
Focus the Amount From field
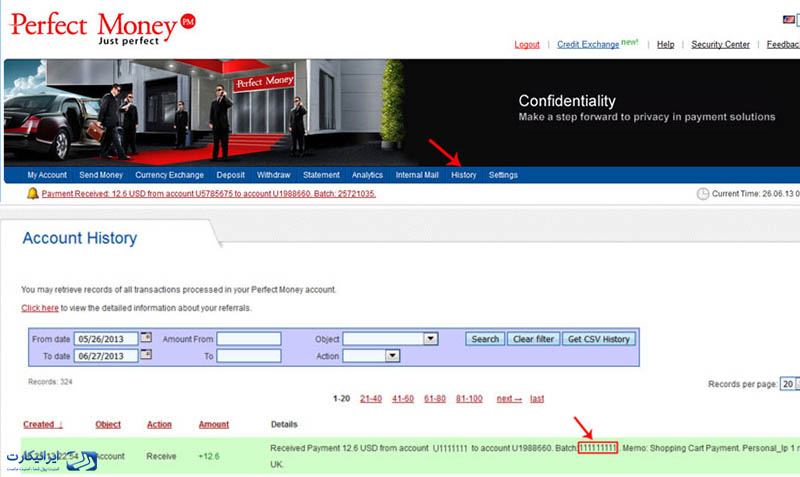click(249, 339)
